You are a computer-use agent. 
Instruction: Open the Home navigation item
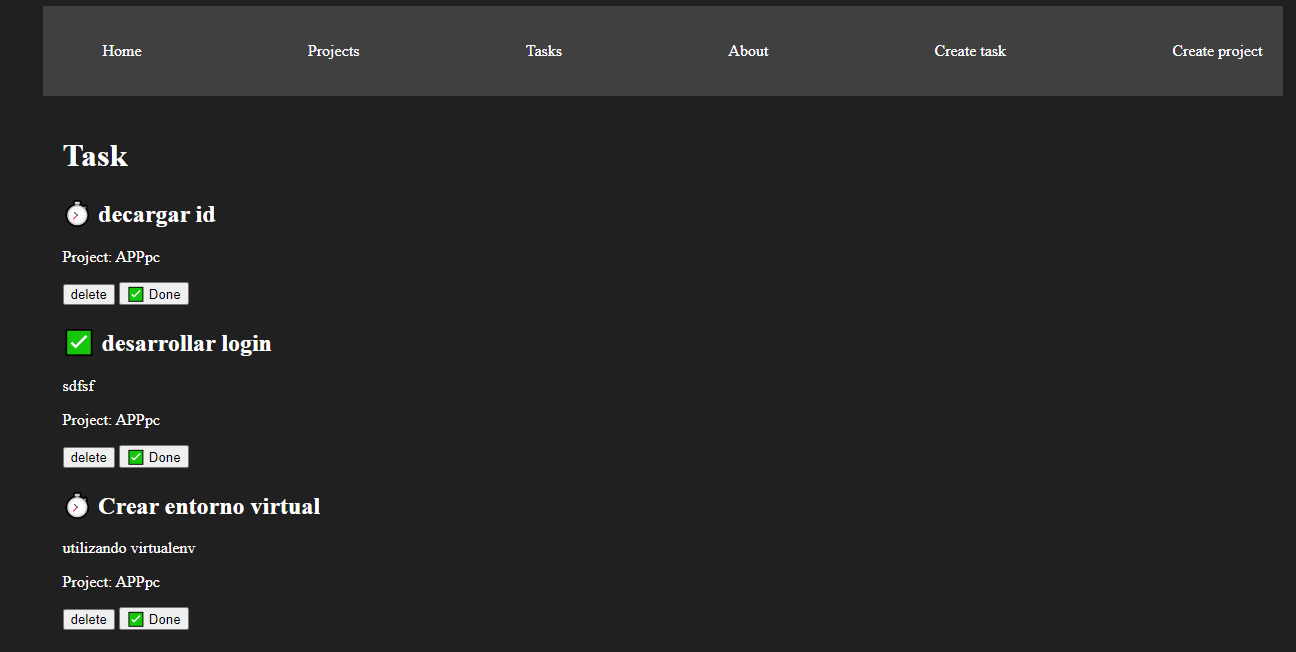click(121, 50)
